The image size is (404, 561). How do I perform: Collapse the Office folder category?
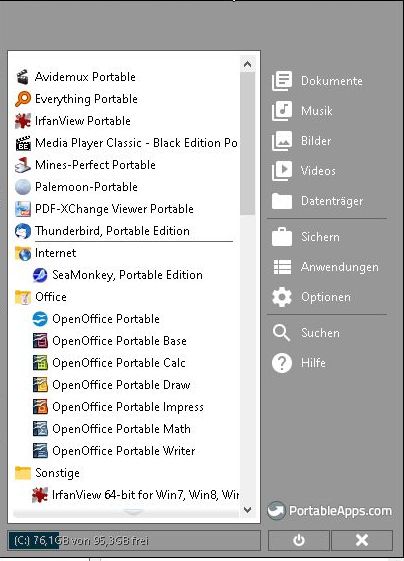pyautogui.click(x=41, y=297)
